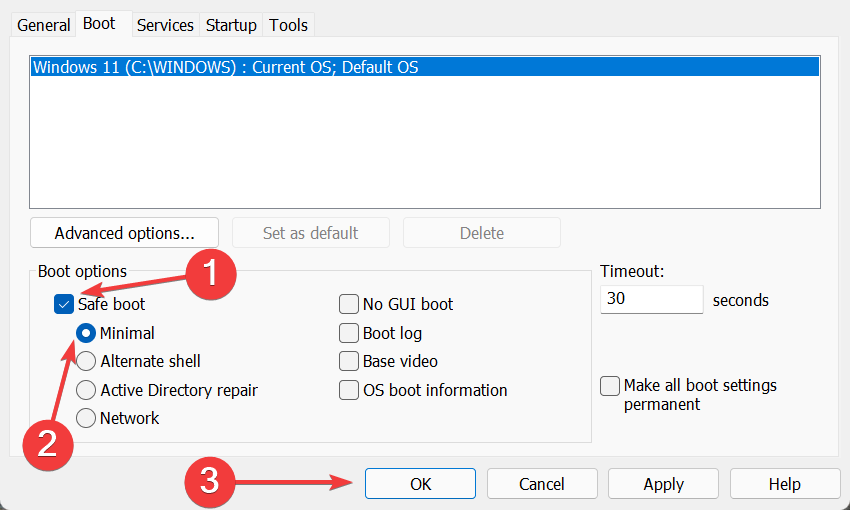Enable the Base video checkbox

click(349, 361)
